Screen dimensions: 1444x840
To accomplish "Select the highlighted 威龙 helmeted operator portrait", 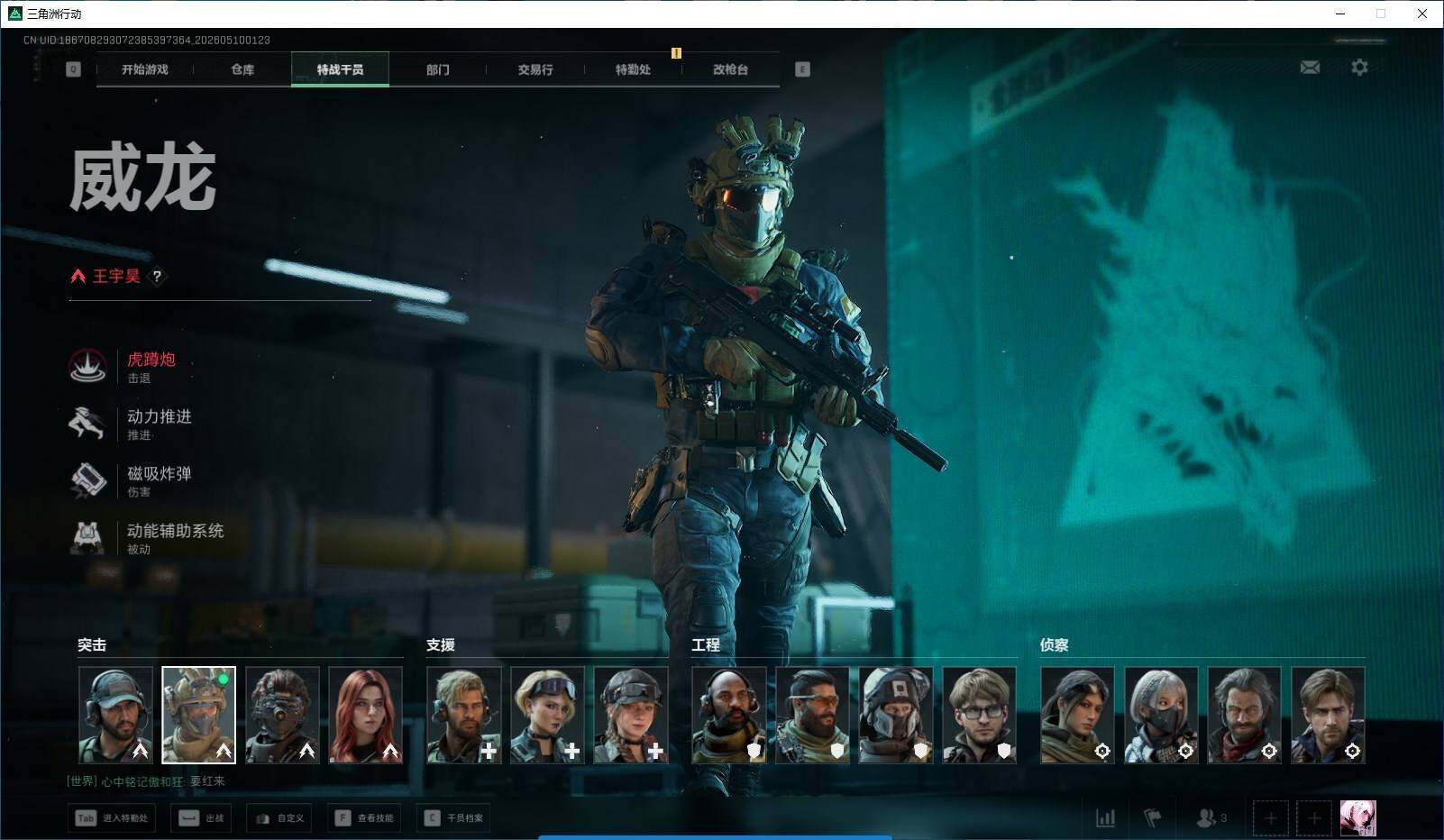I will 198,716.
